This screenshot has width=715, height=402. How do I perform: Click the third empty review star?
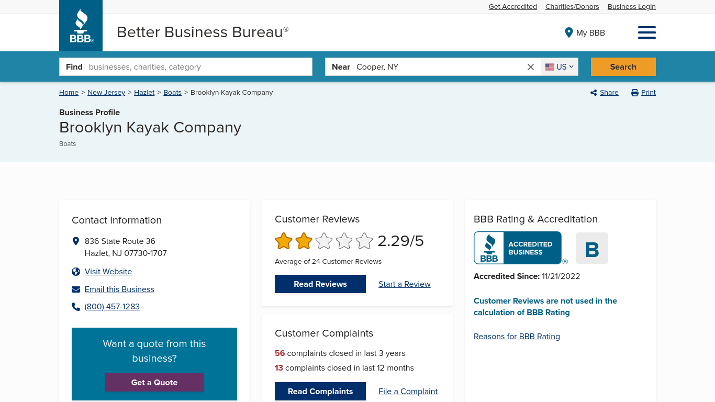pos(324,241)
